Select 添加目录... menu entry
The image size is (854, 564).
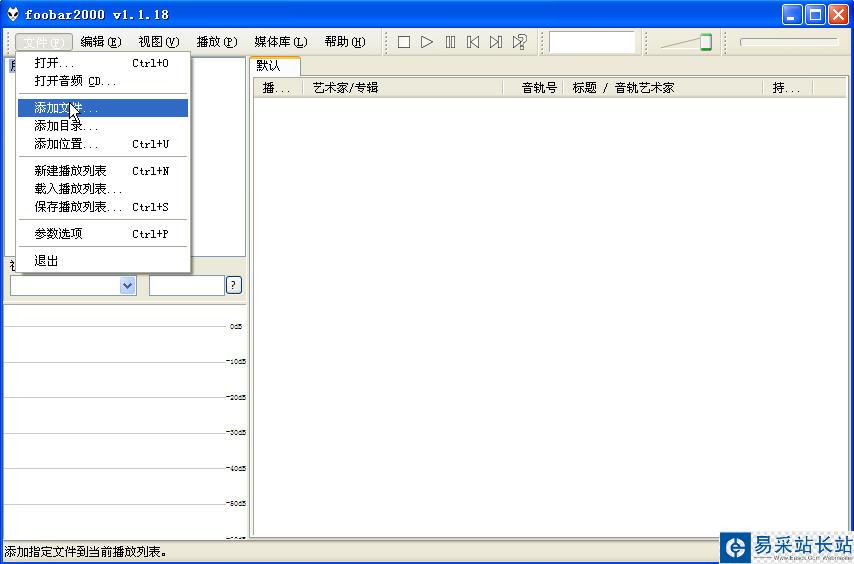(x=103, y=126)
